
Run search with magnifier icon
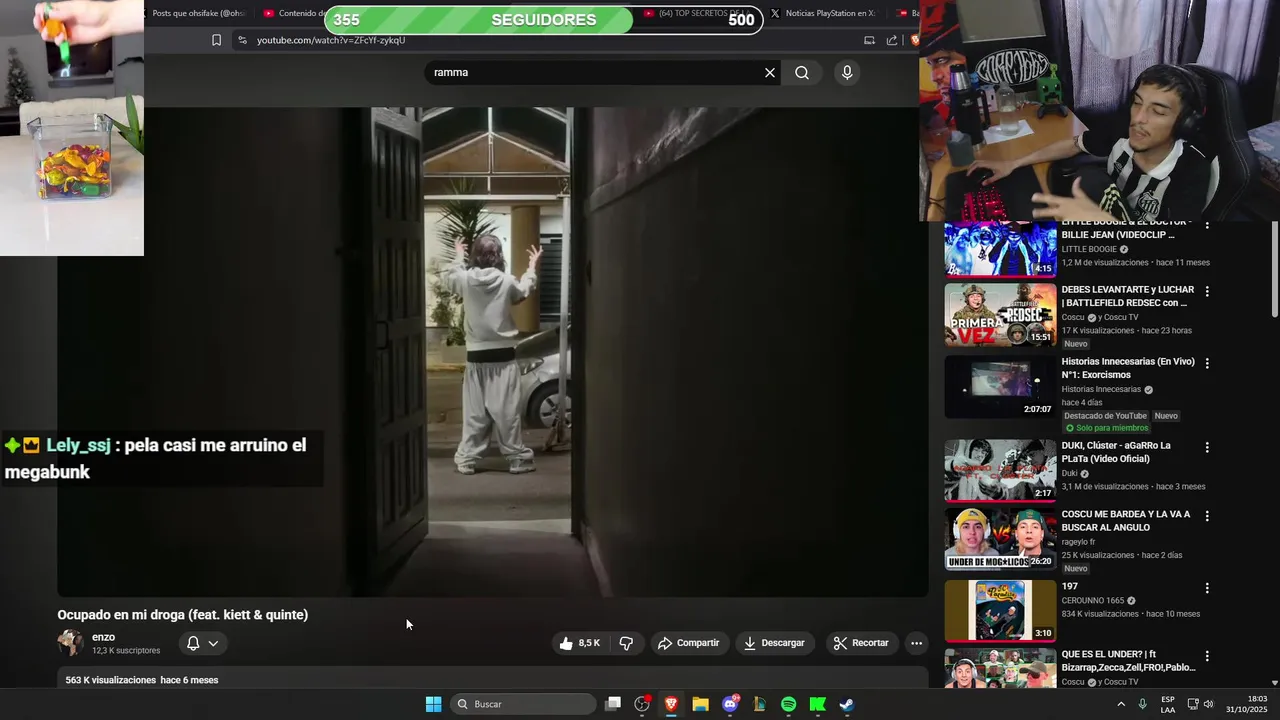[x=802, y=72]
